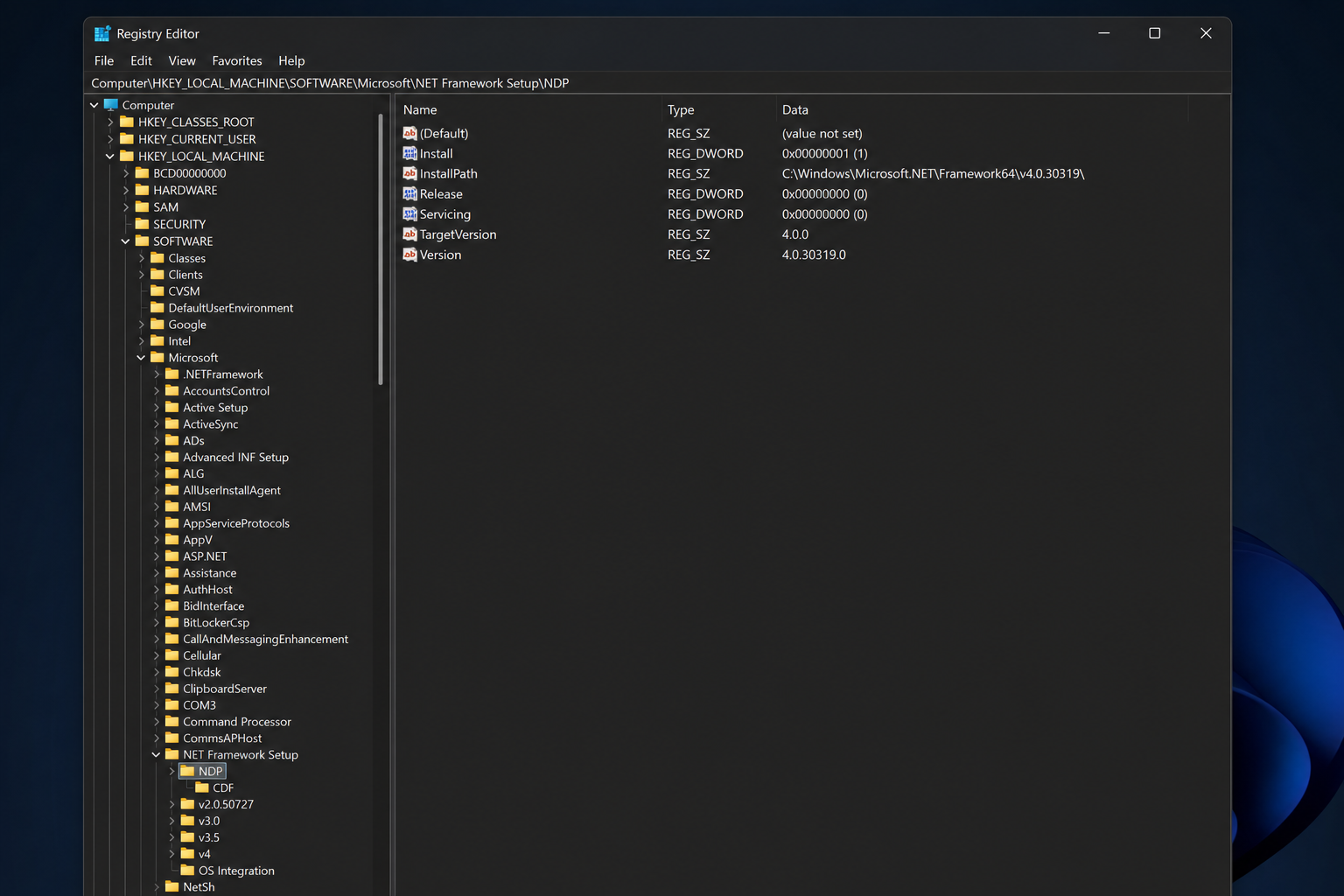Viewport: 1344px width, 896px height.
Task: Expand the v4 key
Action: [x=171, y=854]
